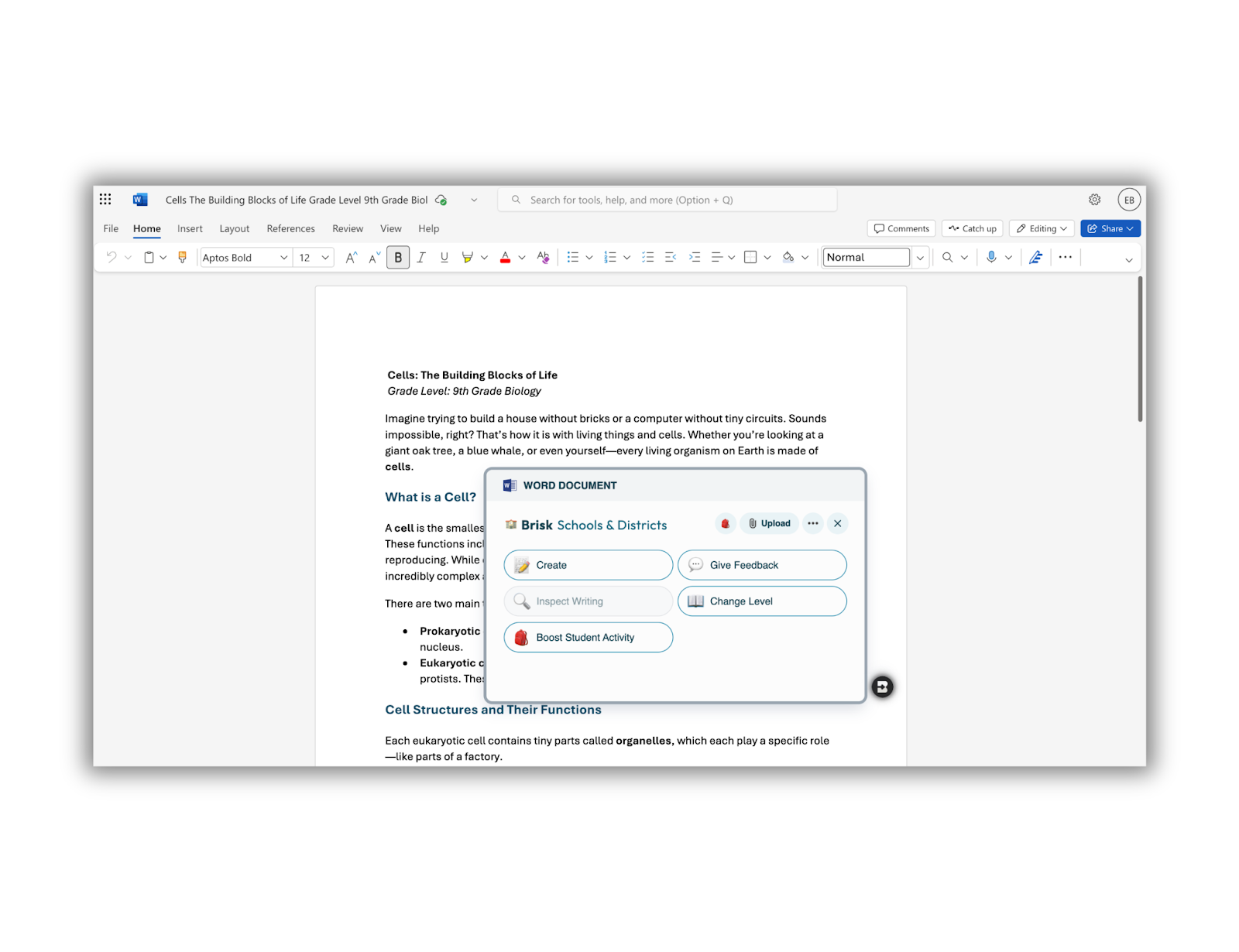The width and height of the screenshot is (1239, 952).
Task: Open the Insert ribbon tab
Action: tap(190, 229)
